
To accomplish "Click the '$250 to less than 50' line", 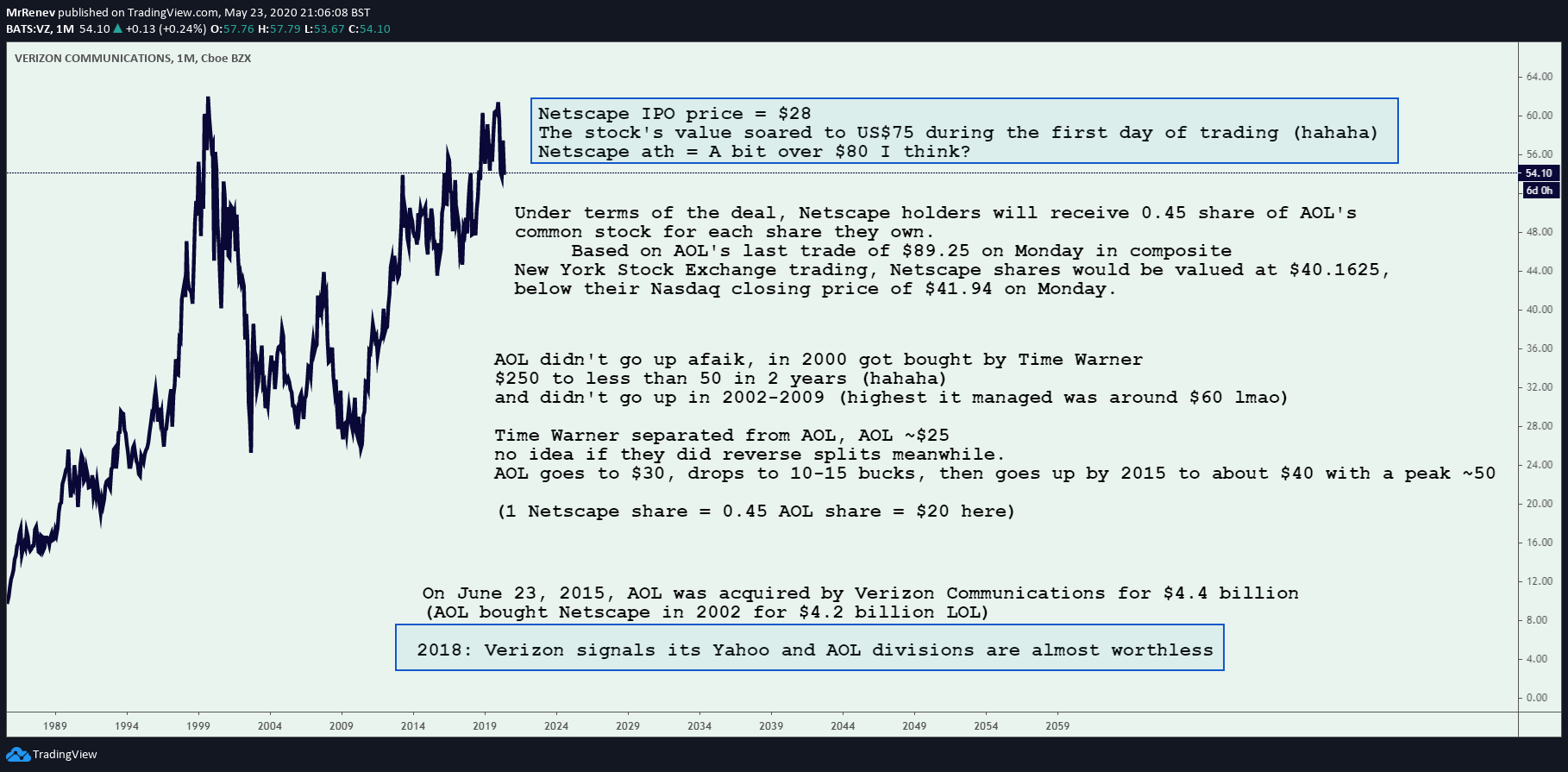I will coord(720,379).
